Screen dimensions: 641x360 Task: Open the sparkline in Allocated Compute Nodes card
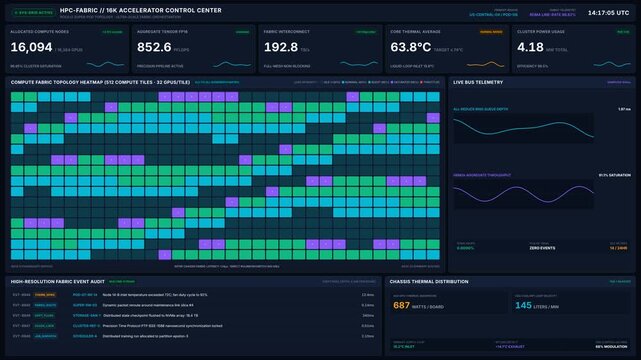click(x=105, y=64)
